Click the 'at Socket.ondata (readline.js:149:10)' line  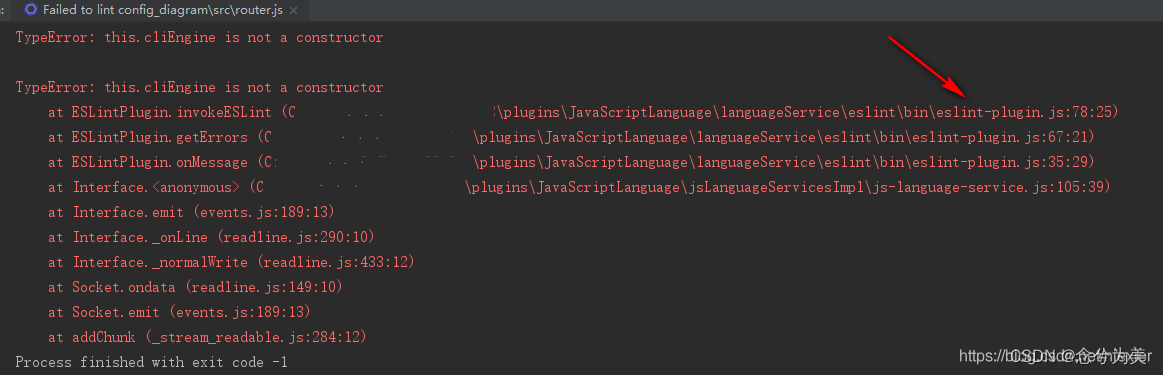tap(195, 287)
